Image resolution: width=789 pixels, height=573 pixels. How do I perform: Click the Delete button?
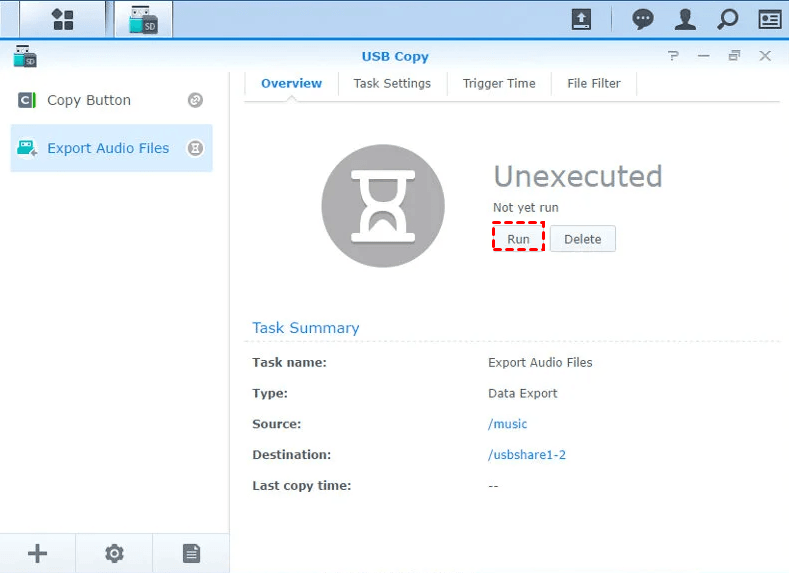point(582,239)
